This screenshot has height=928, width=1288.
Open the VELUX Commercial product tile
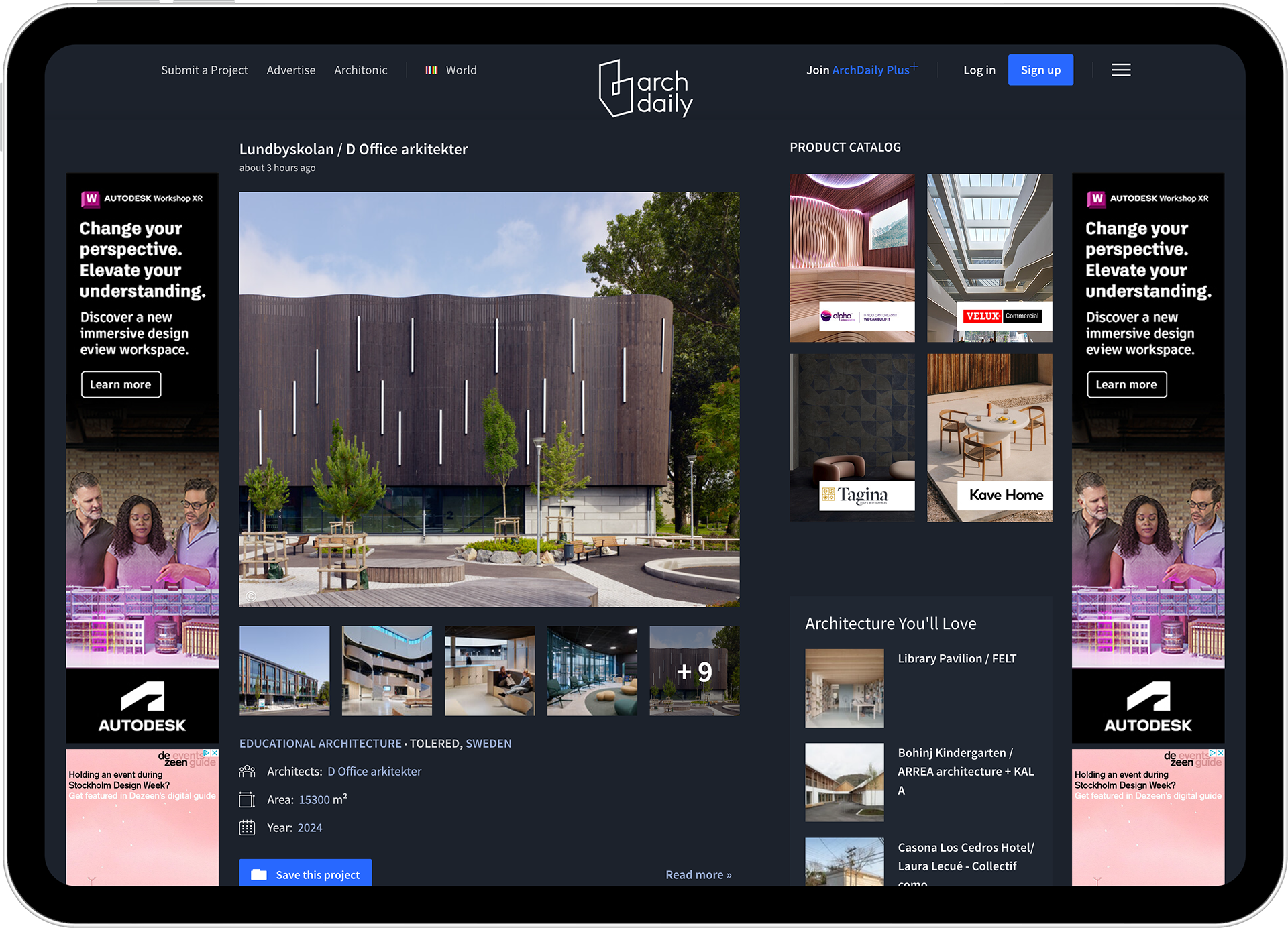click(x=989, y=258)
